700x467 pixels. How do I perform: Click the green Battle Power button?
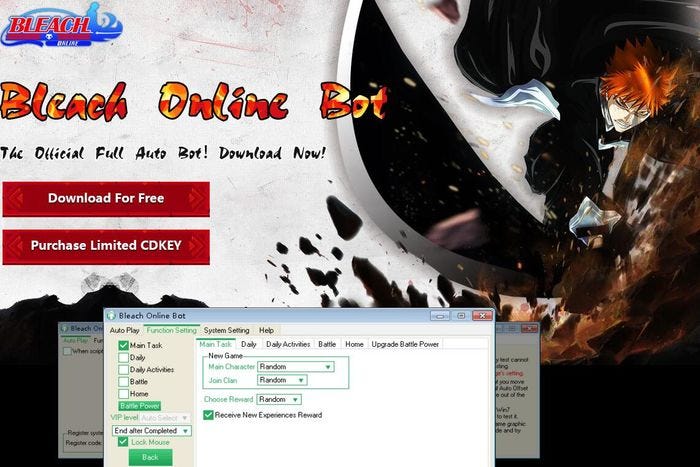140,406
